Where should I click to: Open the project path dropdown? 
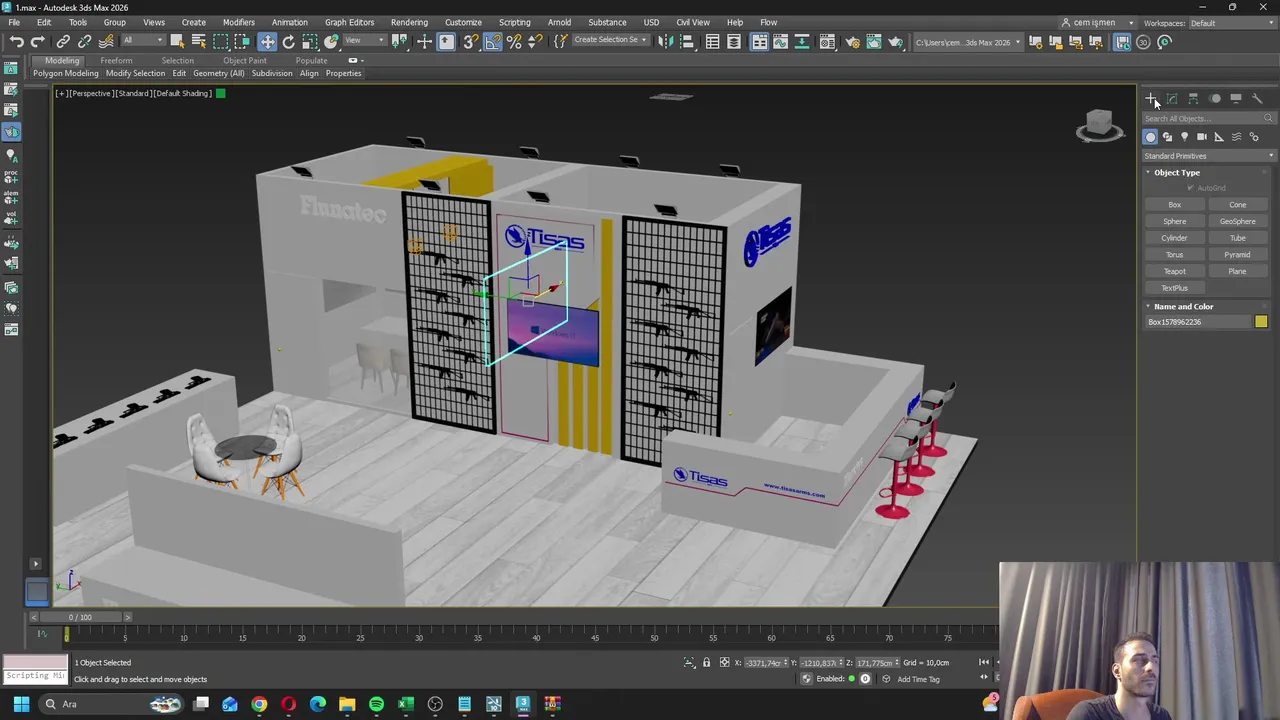coord(968,42)
